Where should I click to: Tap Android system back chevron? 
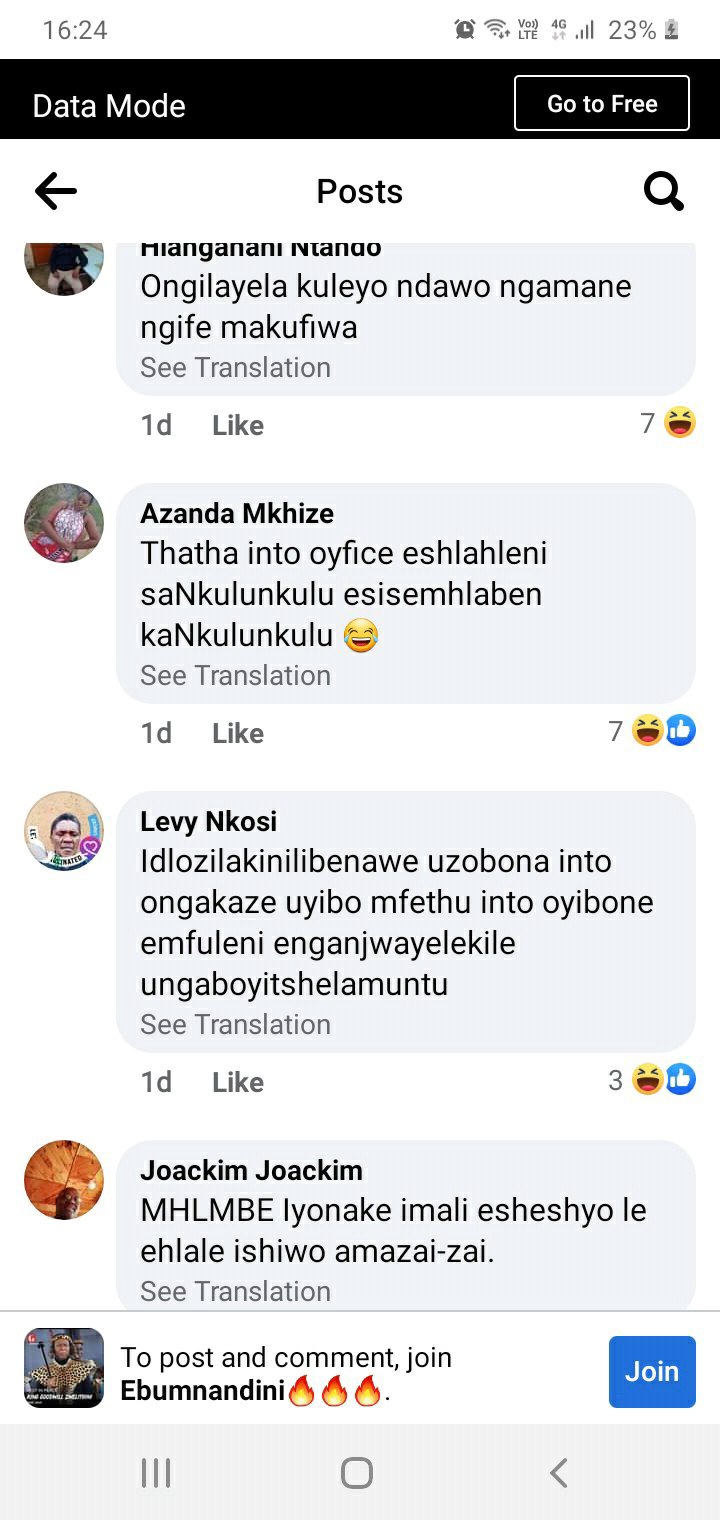(x=559, y=1472)
